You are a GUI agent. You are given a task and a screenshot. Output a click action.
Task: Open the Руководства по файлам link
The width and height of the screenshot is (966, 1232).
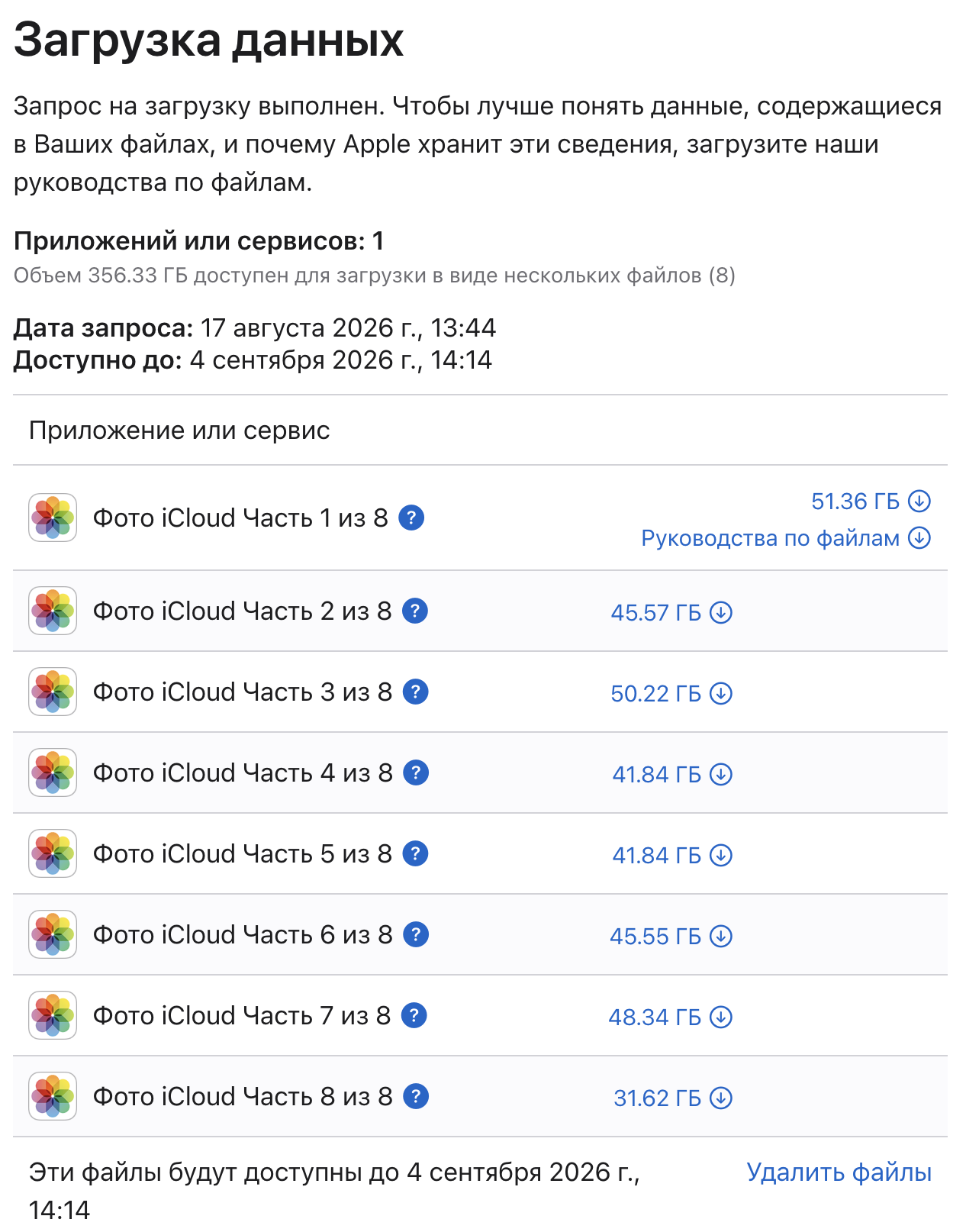tap(770, 538)
